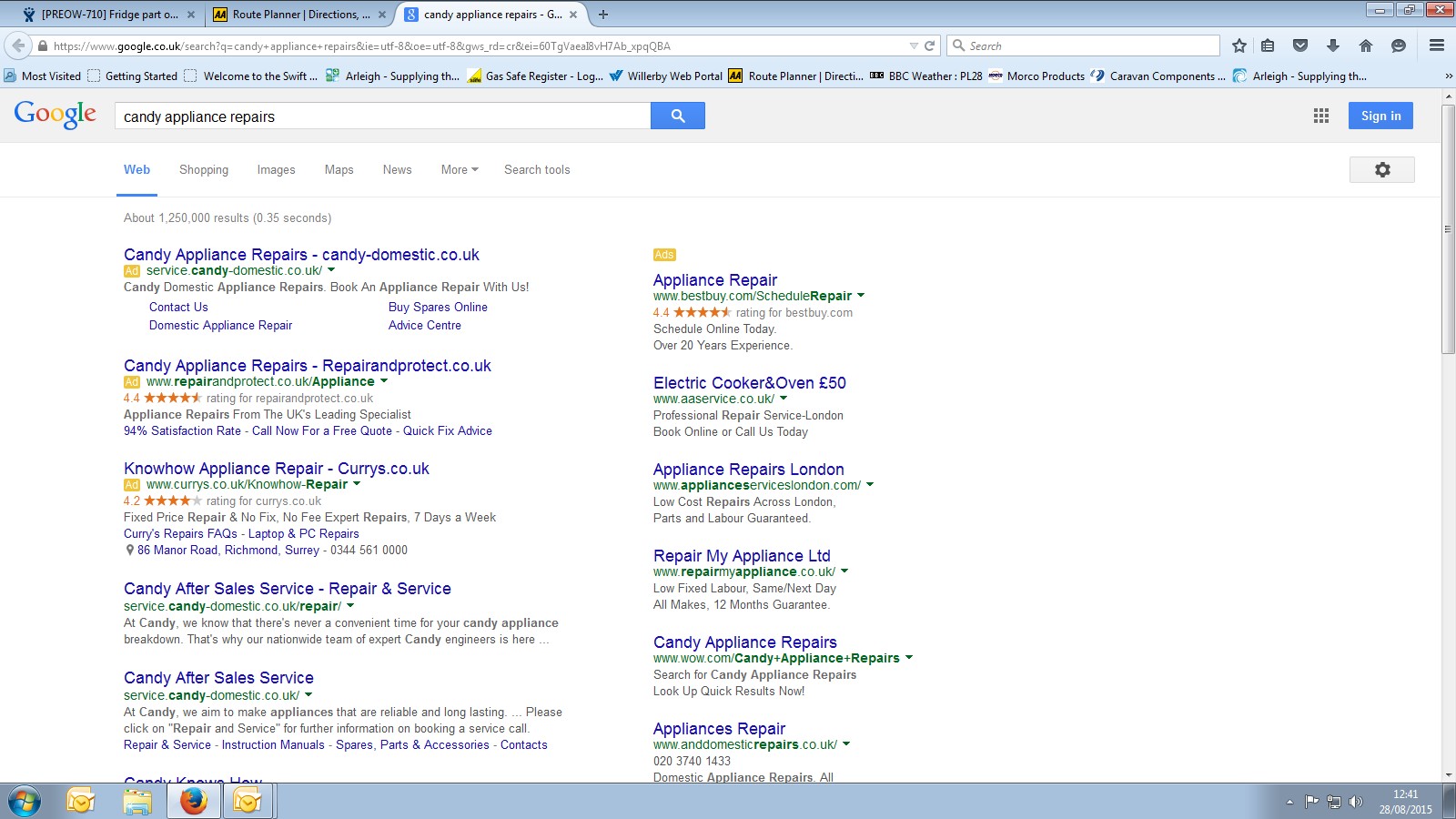Image resolution: width=1456 pixels, height=819 pixels.
Task: Click the page vertical scrollbar thumb
Action: (1448, 230)
